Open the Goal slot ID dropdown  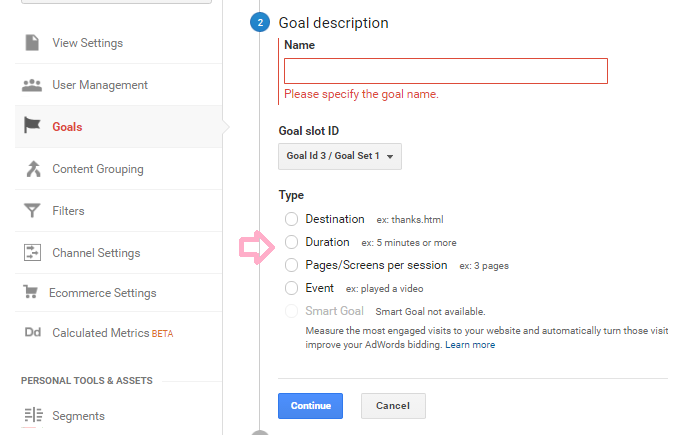click(x=340, y=156)
